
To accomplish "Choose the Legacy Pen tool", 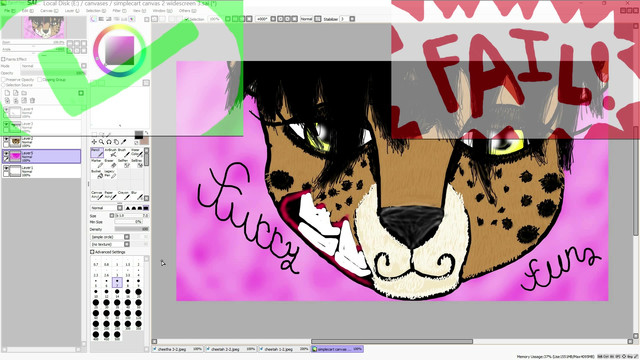I will pos(111,174).
